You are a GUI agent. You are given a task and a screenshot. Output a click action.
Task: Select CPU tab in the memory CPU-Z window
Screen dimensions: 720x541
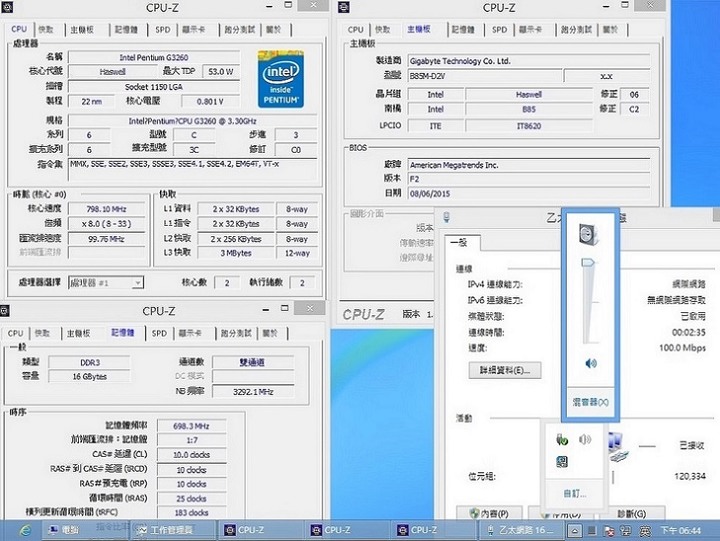(15, 333)
